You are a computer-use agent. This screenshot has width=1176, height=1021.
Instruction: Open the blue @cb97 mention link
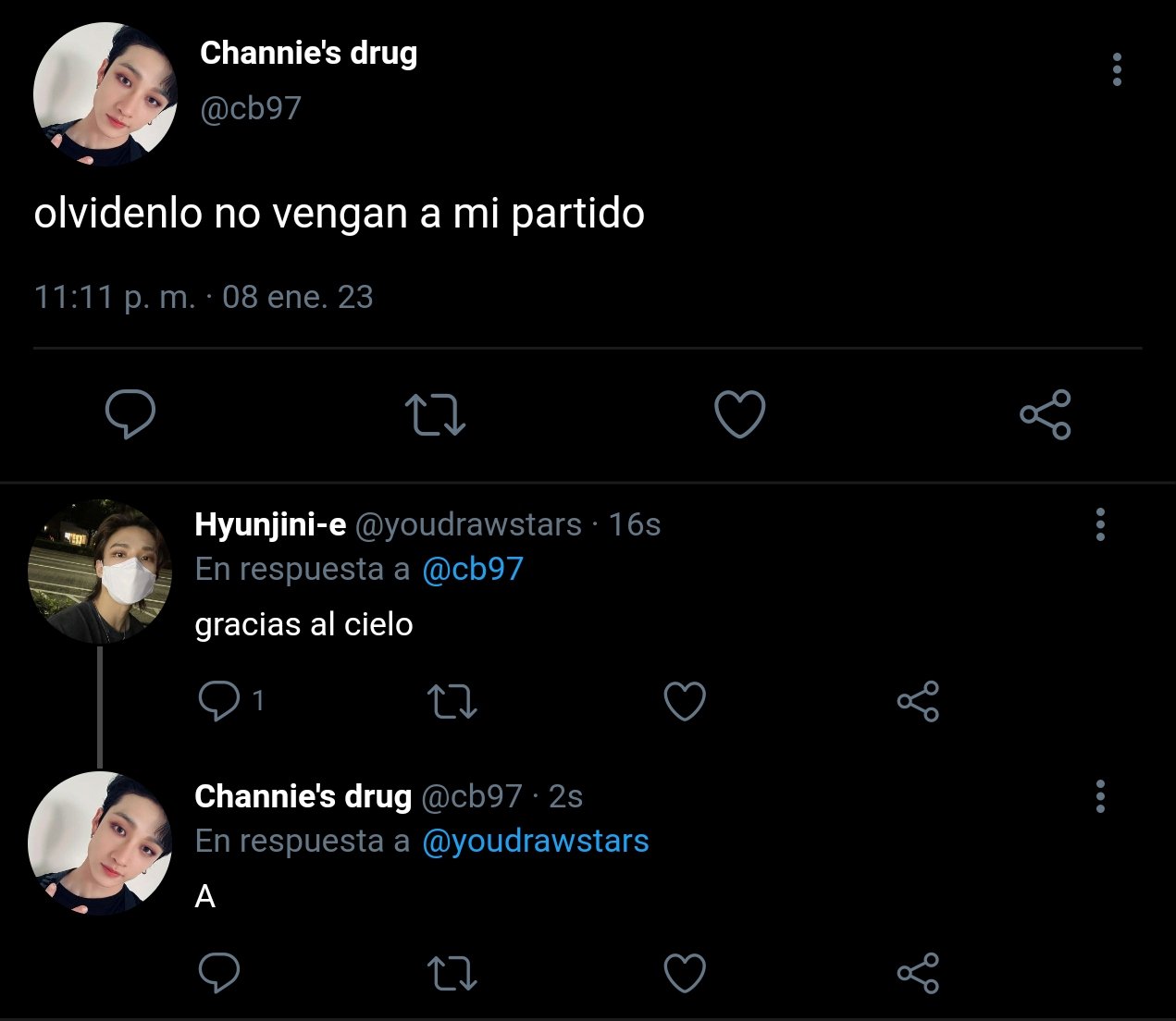click(x=473, y=569)
